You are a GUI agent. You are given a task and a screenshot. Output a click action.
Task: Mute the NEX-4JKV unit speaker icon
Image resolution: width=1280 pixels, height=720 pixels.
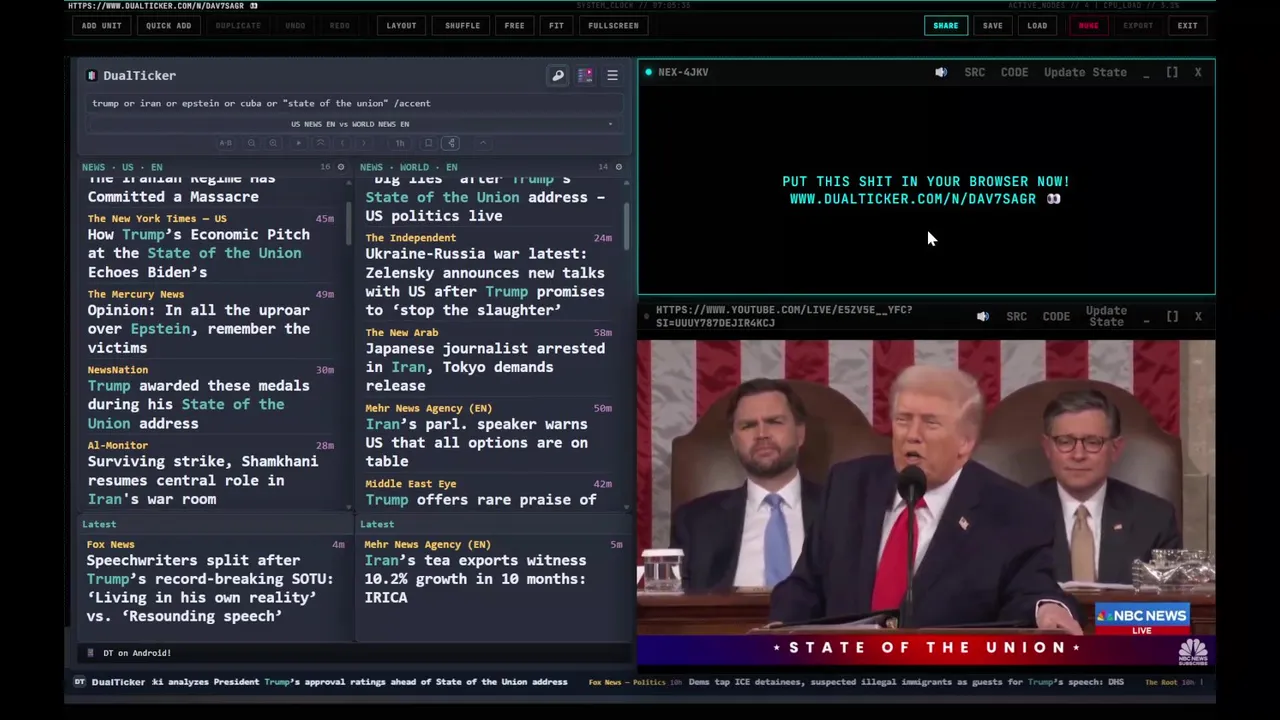tap(941, 72)
